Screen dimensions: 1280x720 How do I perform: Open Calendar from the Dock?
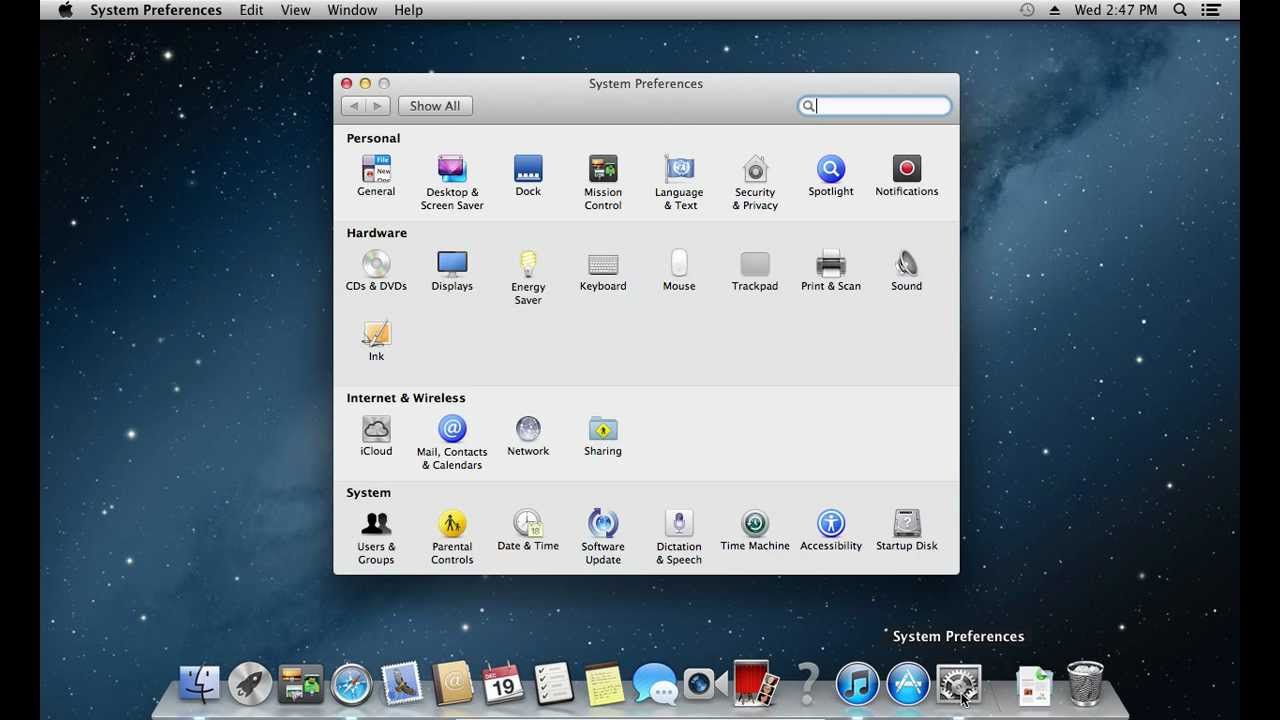tap(503, 685)
